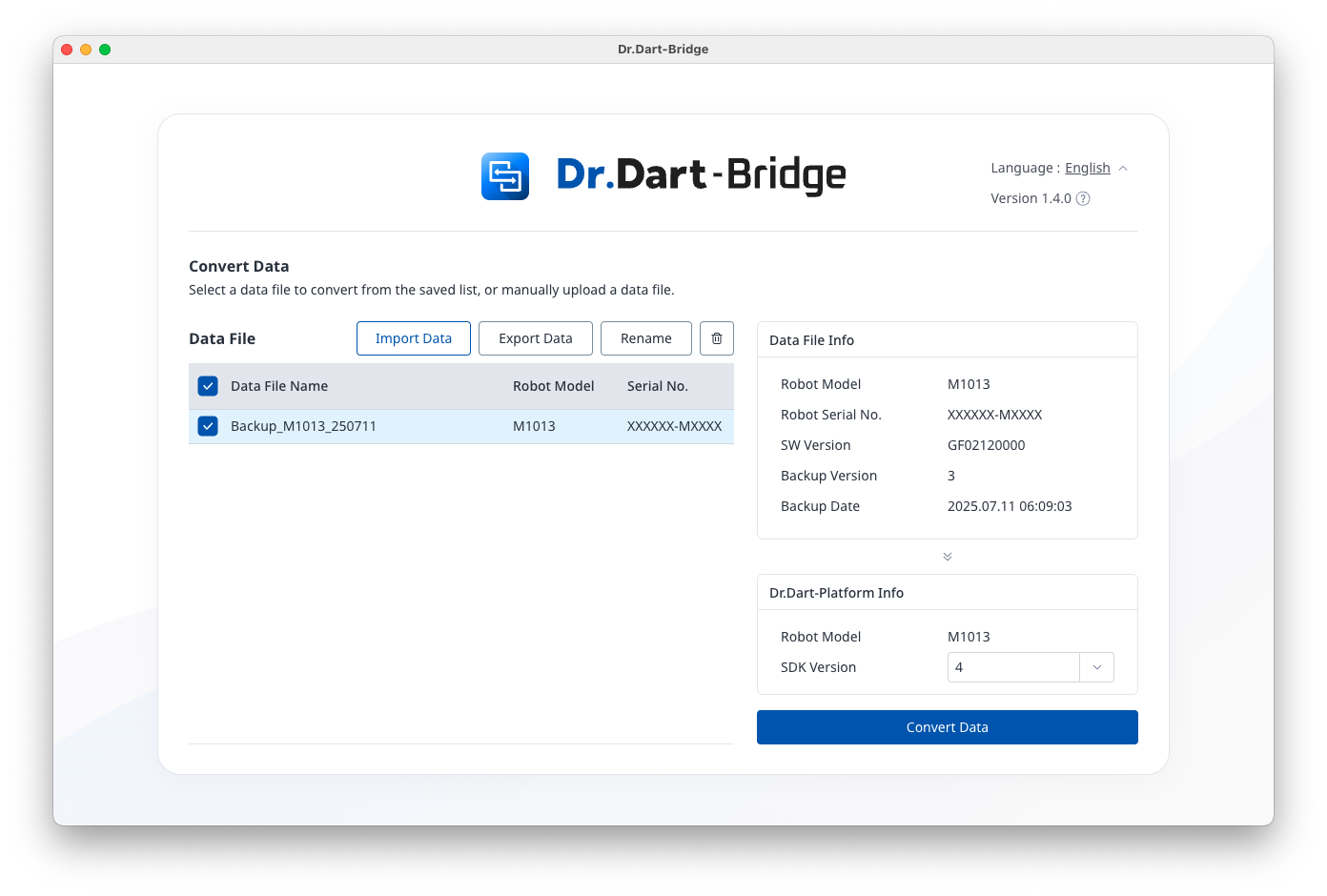Screen dimensions: 1327x896
Task: Delete the selected file with the trash icon
Action: point(717,338)
